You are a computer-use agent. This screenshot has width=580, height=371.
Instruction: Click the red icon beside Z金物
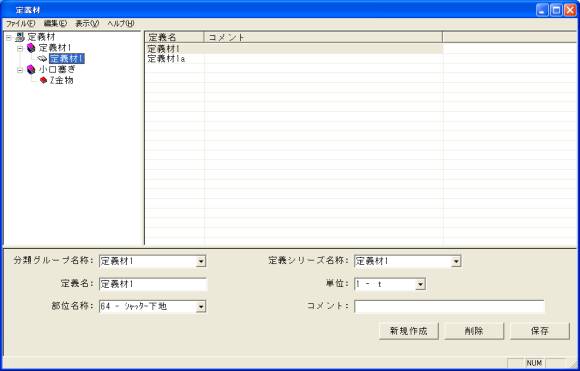coord(44,80)
